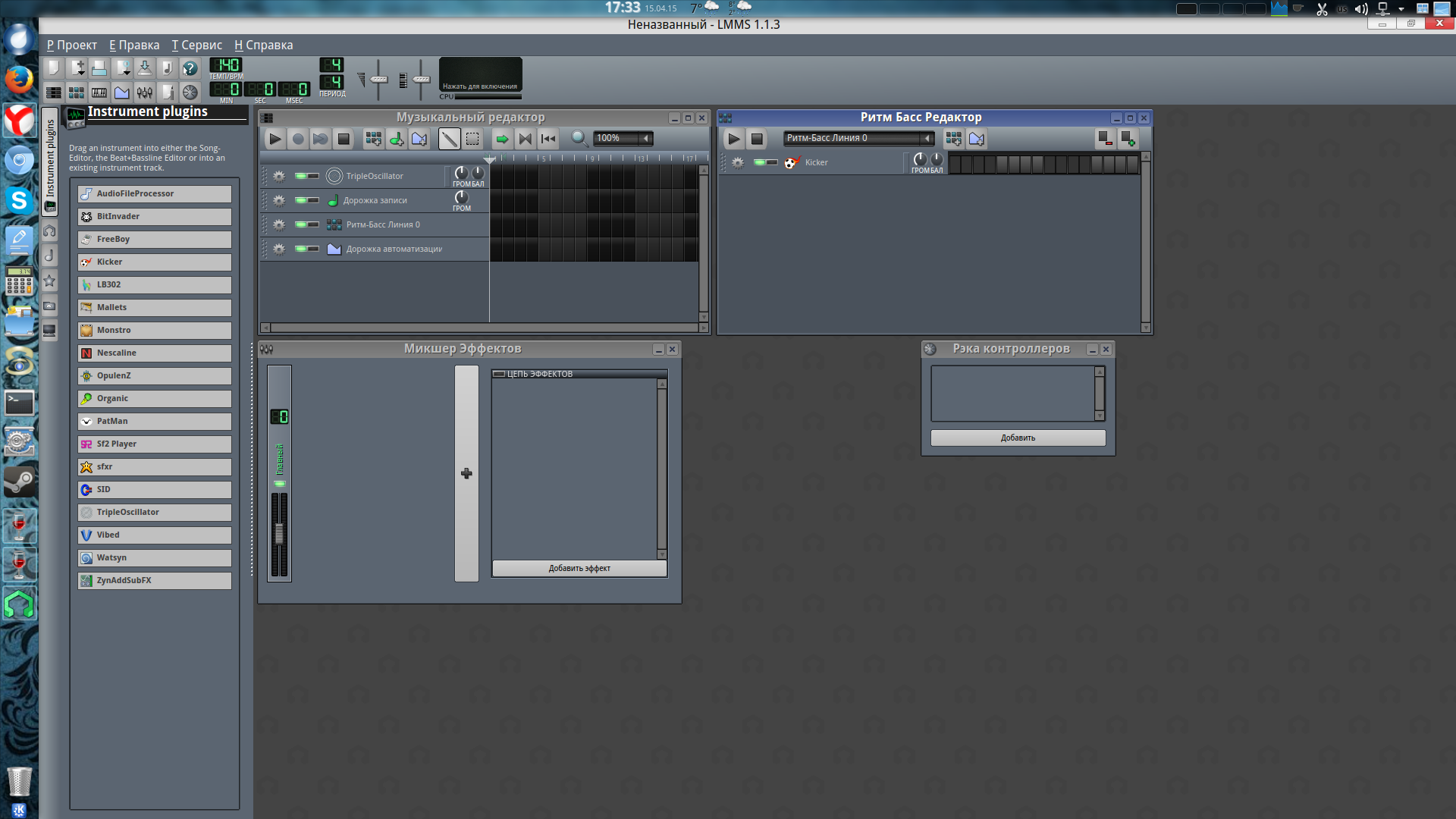This screenshot has height=819, width=1456.
Task: Mute the Дорожка записи track
Action: pyautogui.click(x=302, y=200)
